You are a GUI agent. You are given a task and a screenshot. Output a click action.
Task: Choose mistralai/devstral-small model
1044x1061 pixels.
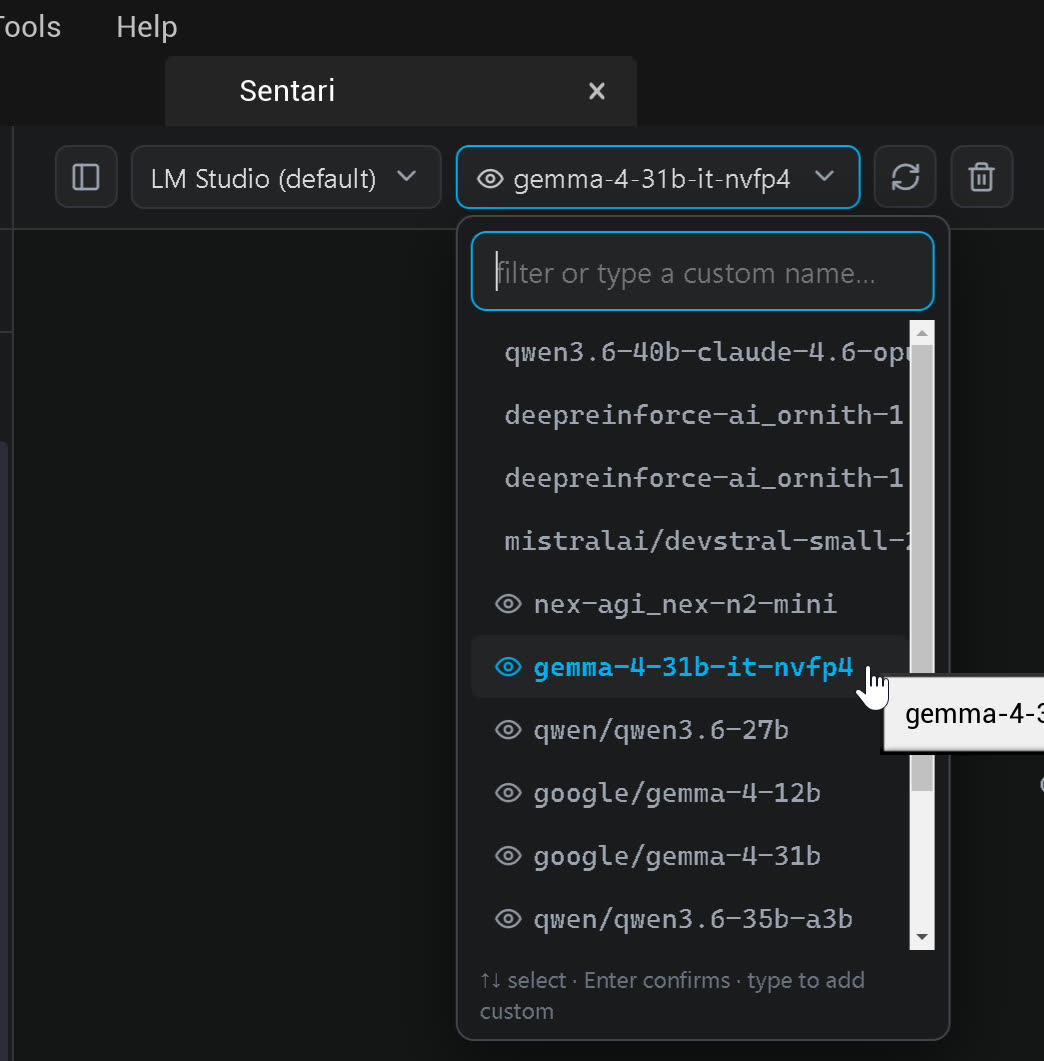(690, 541)
